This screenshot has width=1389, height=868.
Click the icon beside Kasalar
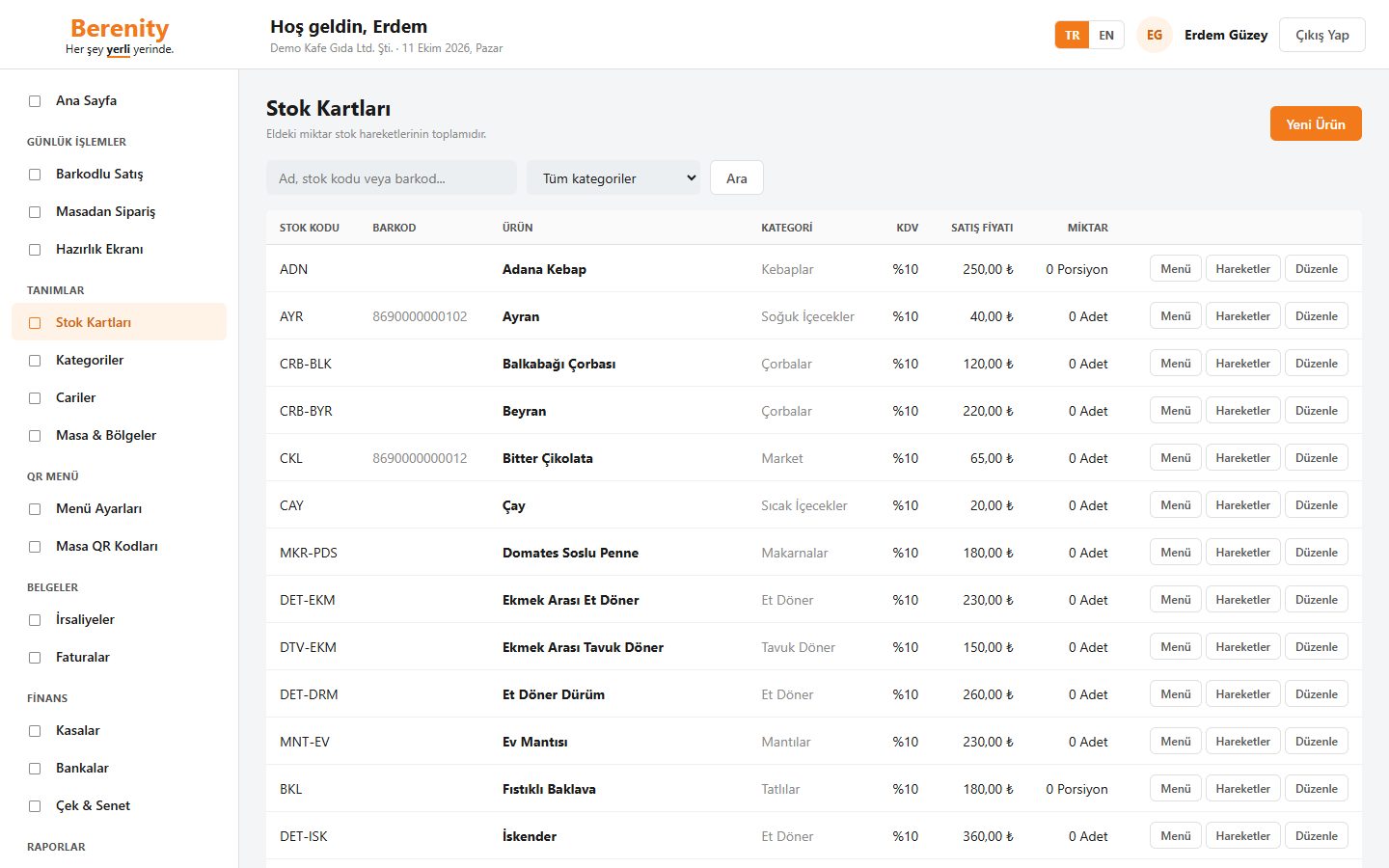click(35, 731)
